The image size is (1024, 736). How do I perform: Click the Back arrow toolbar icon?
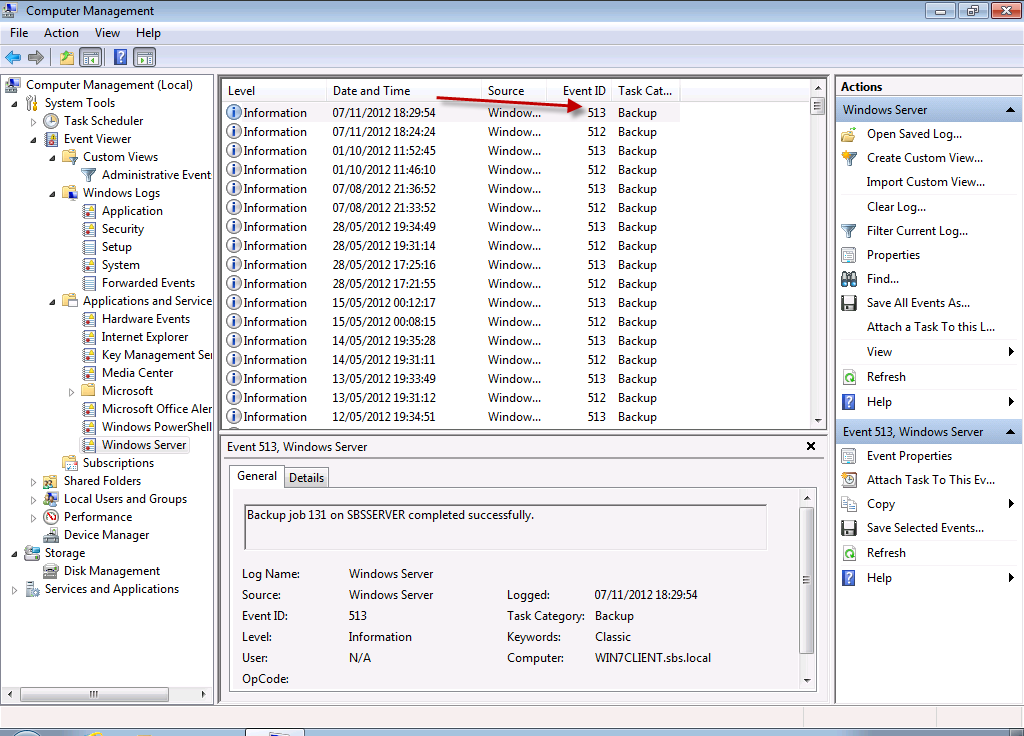(13, 57)
